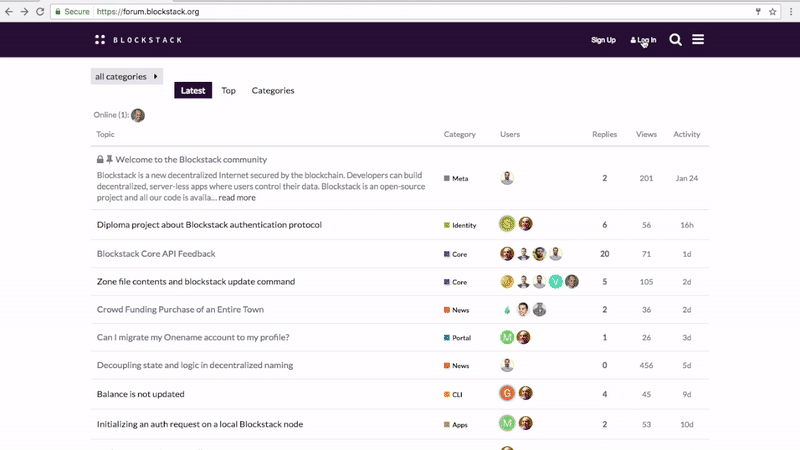Click green S avatar in Diploma row
Screen dimensions: 800x450
[507, 223]
